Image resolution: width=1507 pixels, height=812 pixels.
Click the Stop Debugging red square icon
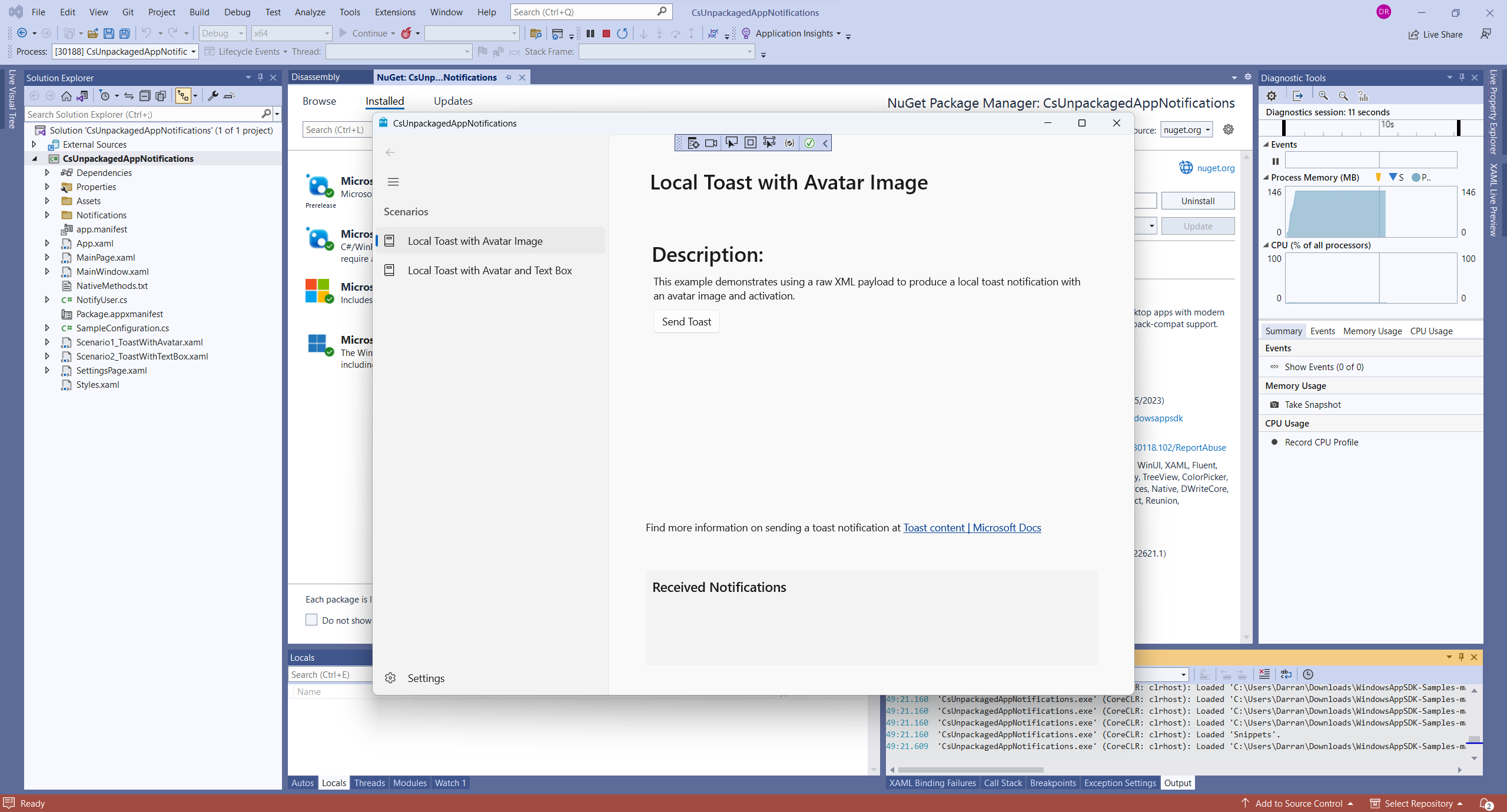(x=606, y=34)
